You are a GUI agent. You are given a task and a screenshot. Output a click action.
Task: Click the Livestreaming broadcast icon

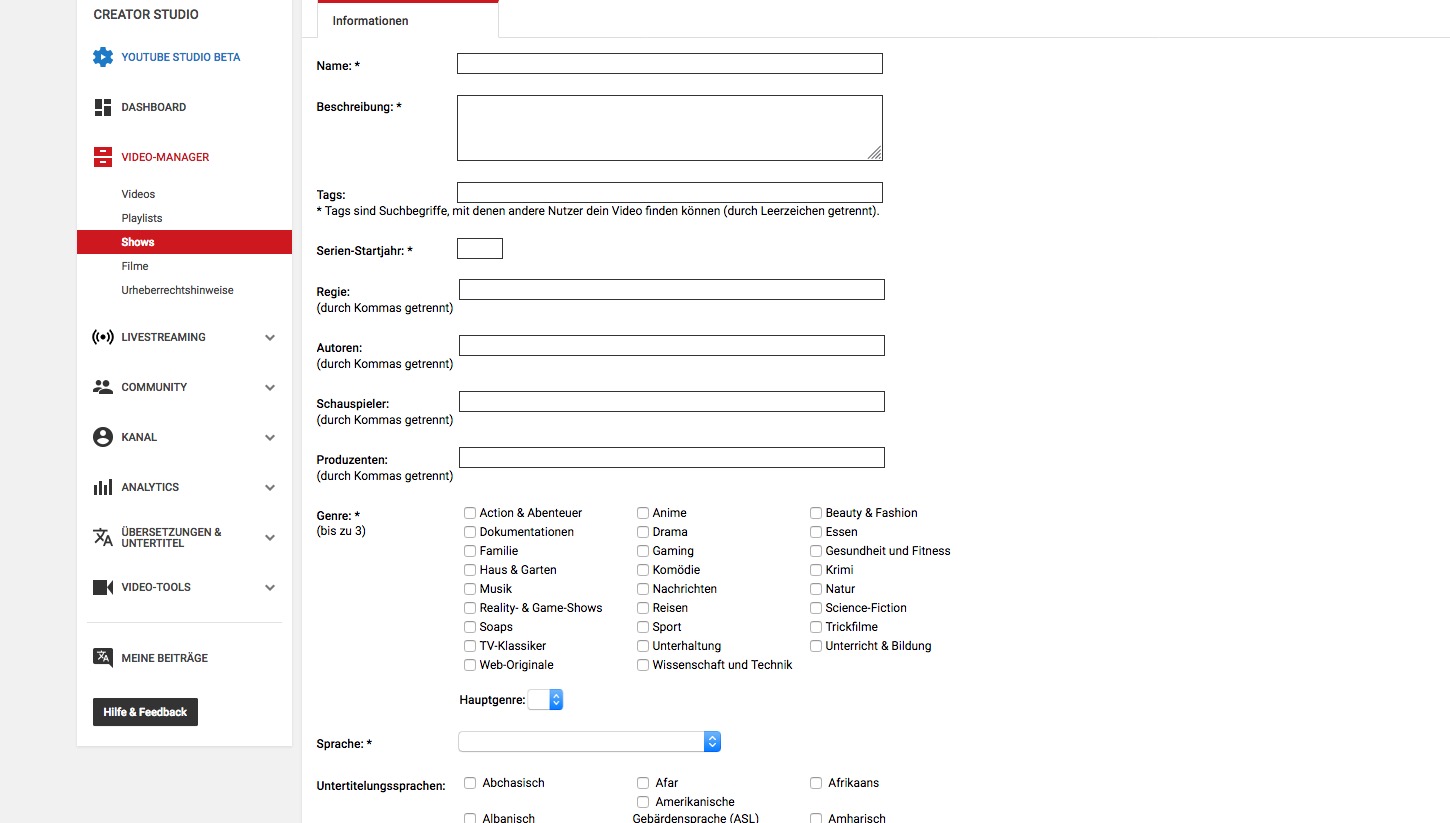click(103, 337)
